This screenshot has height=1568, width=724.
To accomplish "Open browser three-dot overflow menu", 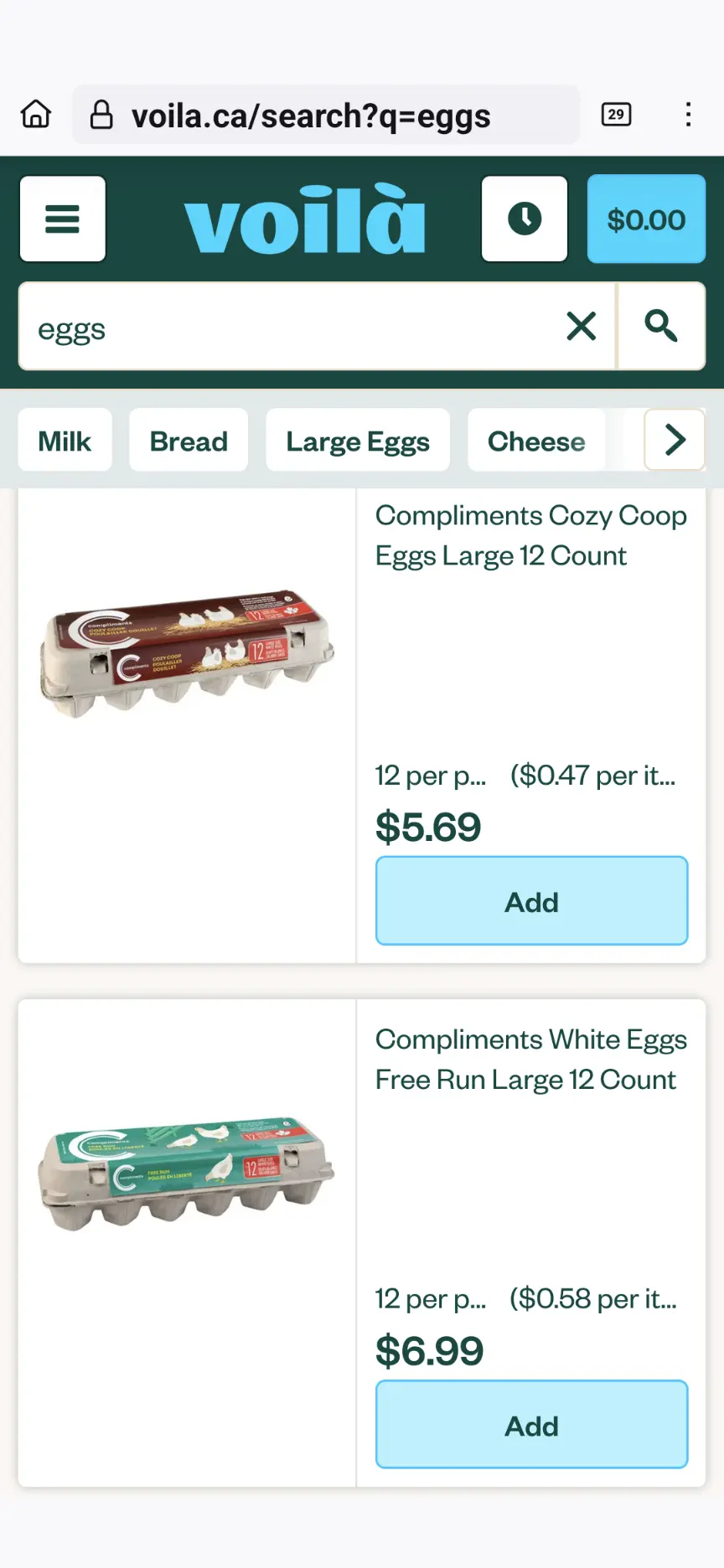I will point(688,114).
